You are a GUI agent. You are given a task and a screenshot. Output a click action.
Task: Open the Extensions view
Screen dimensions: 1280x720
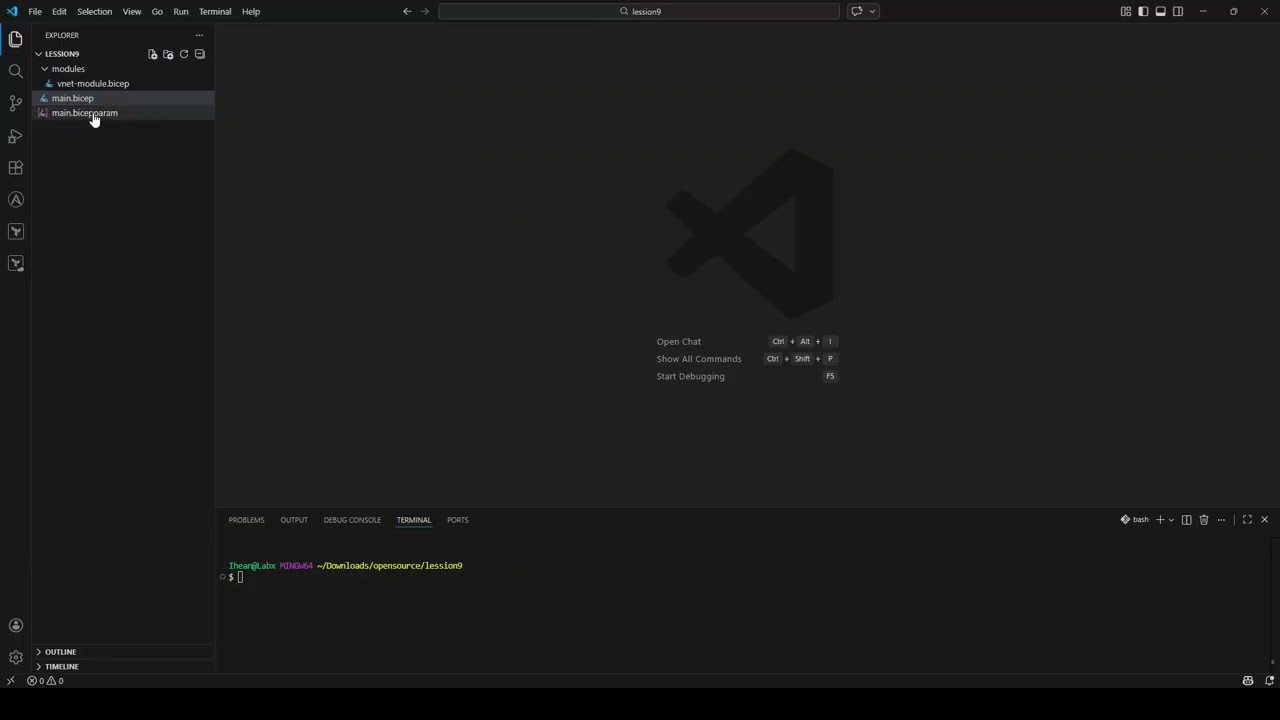coord(15,167)
